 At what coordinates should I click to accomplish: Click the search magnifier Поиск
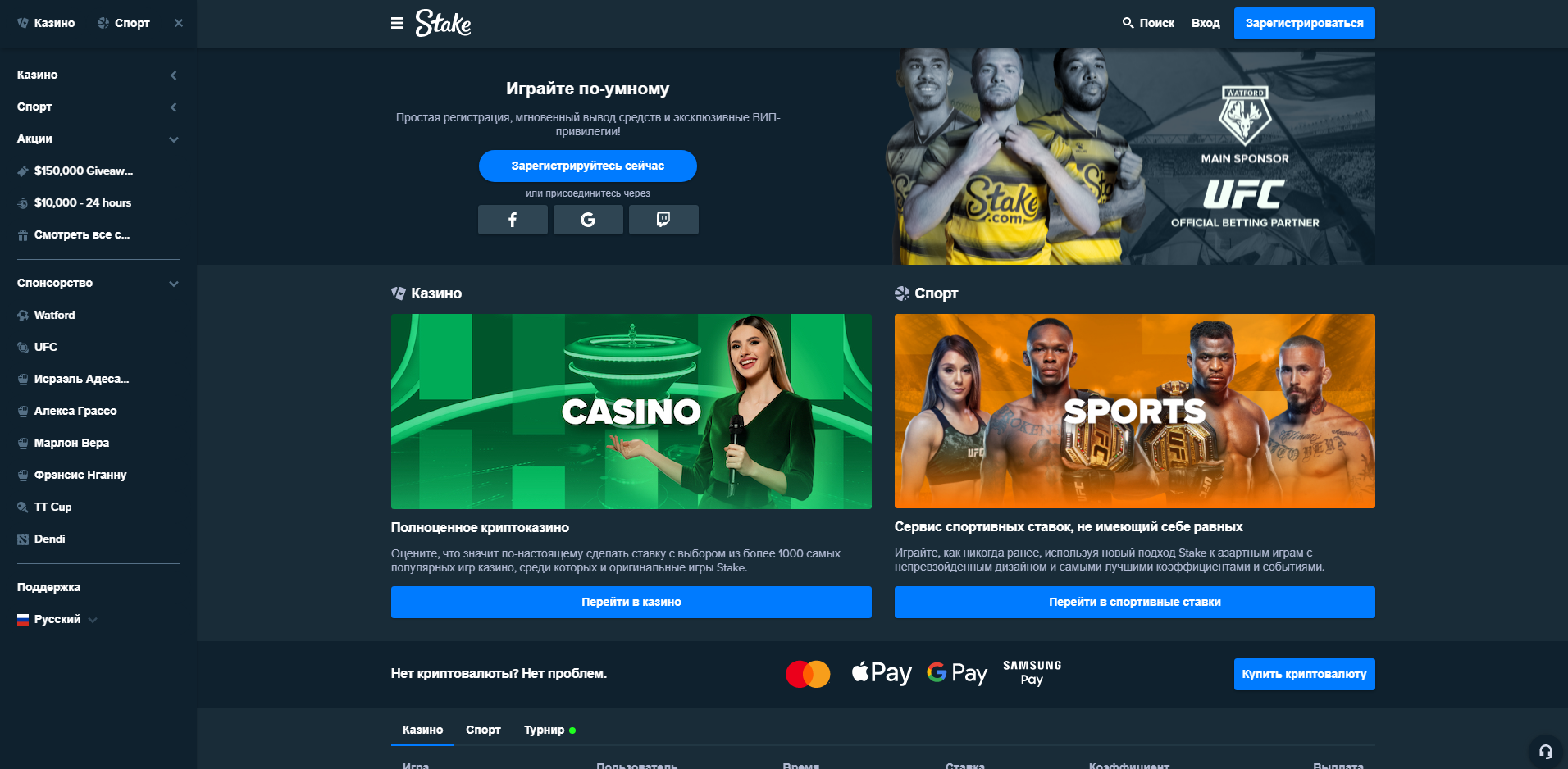click(1148, 23)
